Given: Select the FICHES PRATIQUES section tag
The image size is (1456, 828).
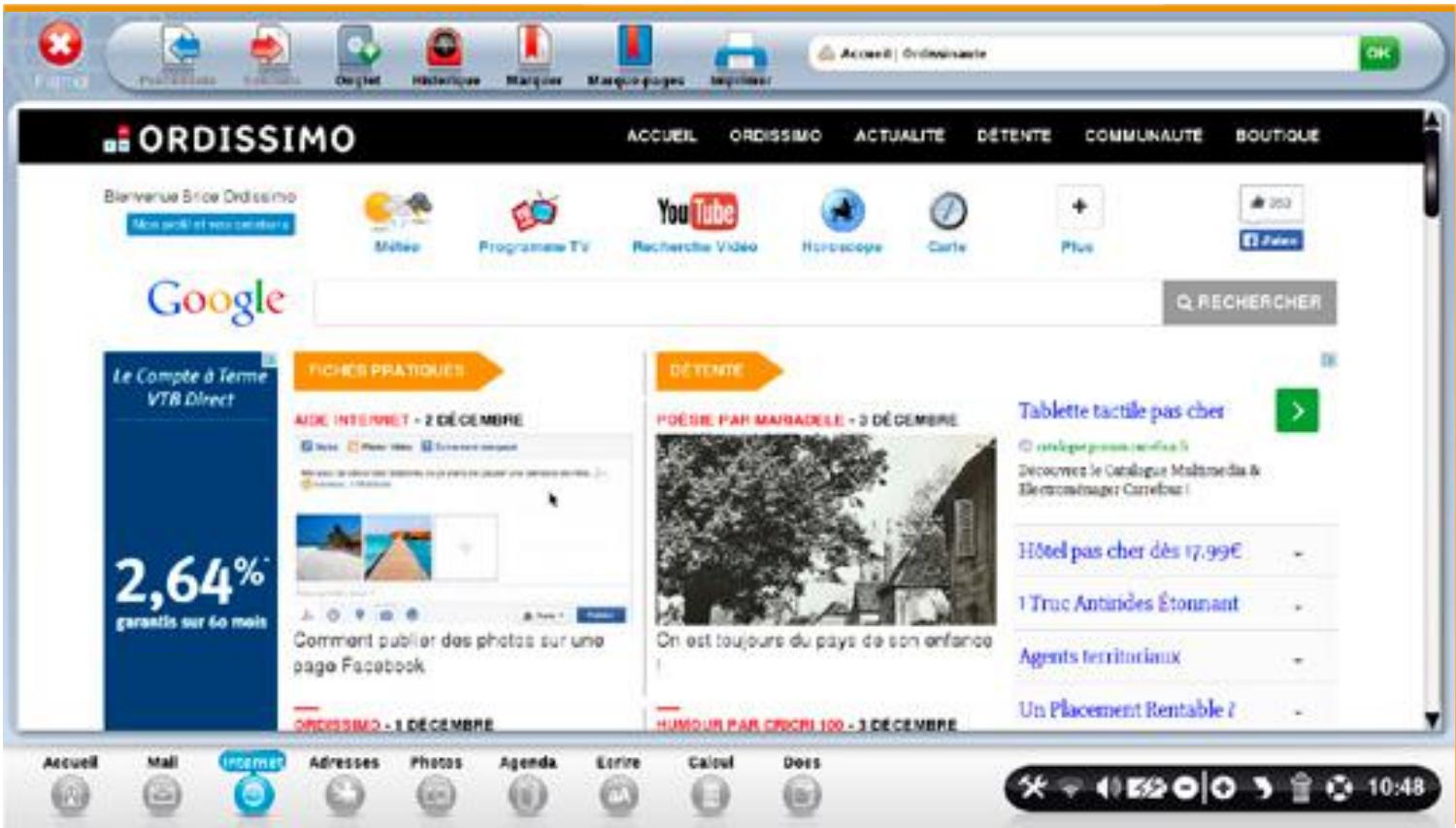Looking at the screenshot, I should click(x=398, y=370).
